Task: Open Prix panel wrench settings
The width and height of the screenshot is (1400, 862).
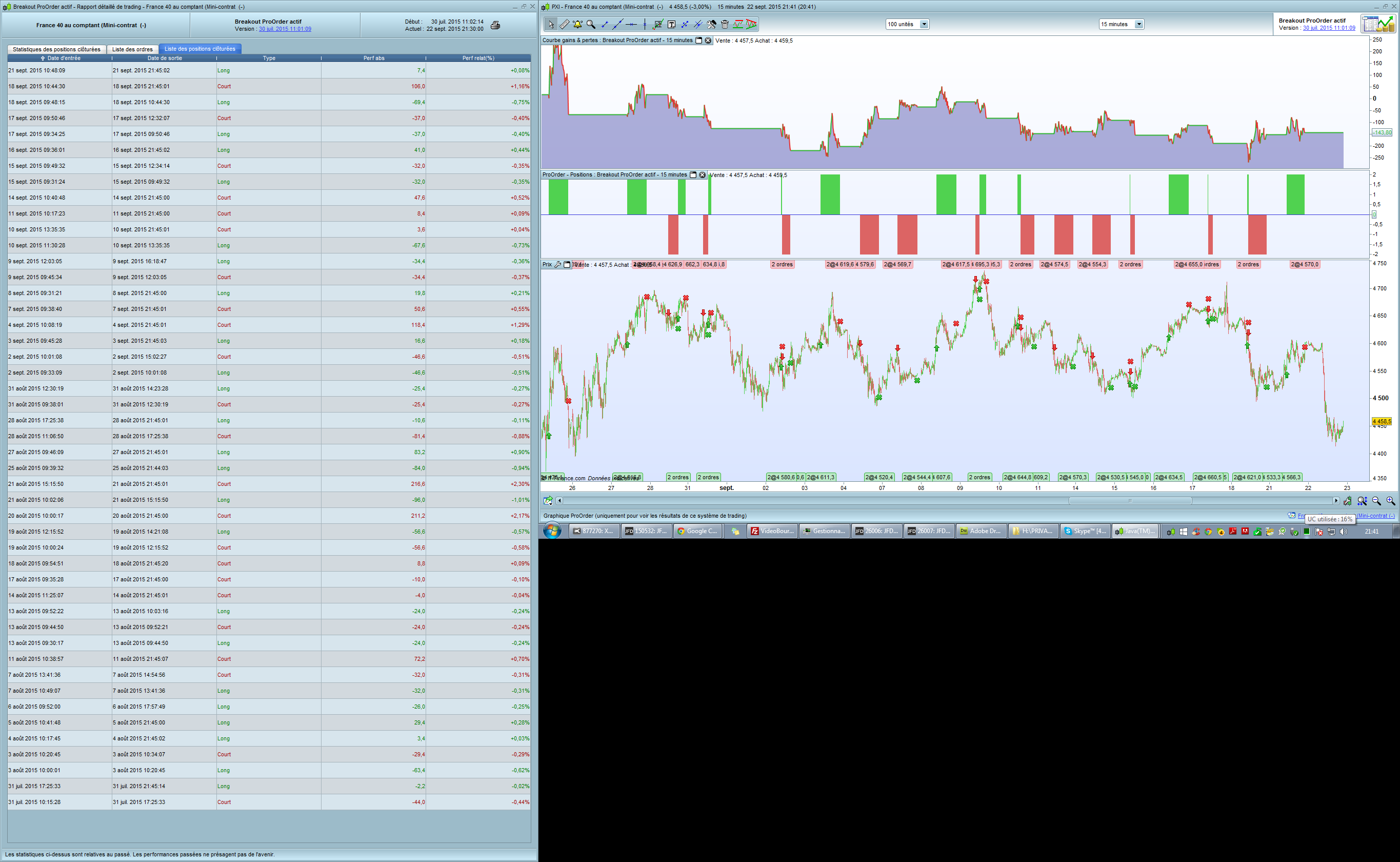Action: [558, 265]
